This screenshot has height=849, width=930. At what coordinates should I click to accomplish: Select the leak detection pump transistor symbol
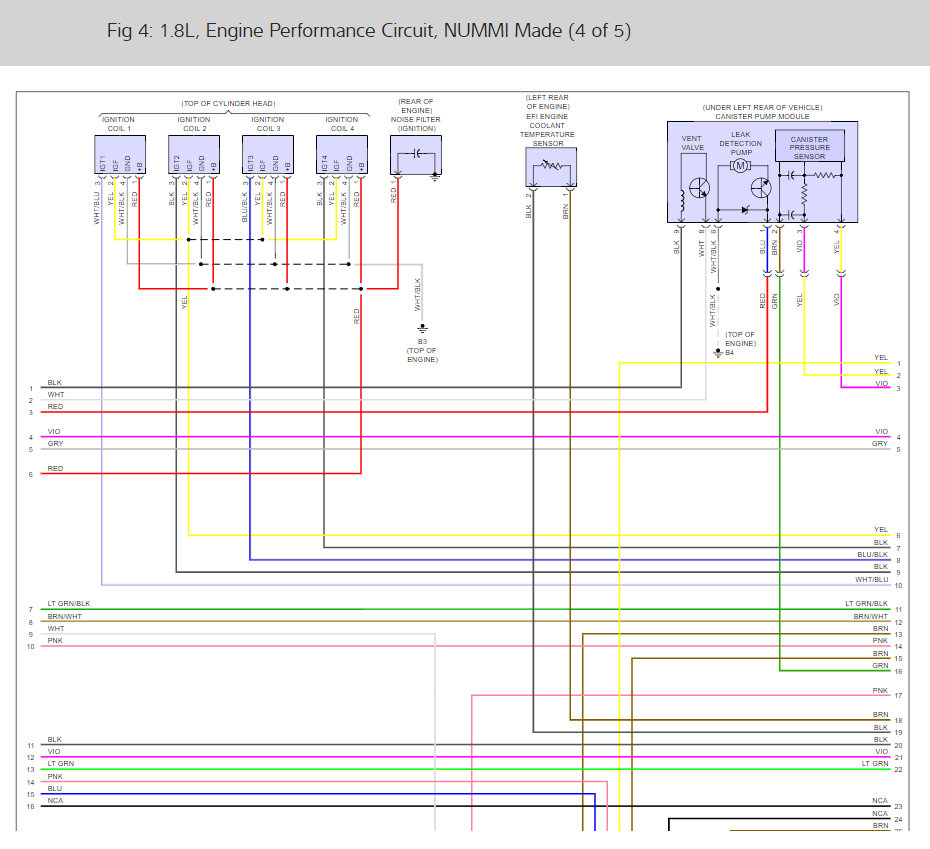(x=761, y=188)
